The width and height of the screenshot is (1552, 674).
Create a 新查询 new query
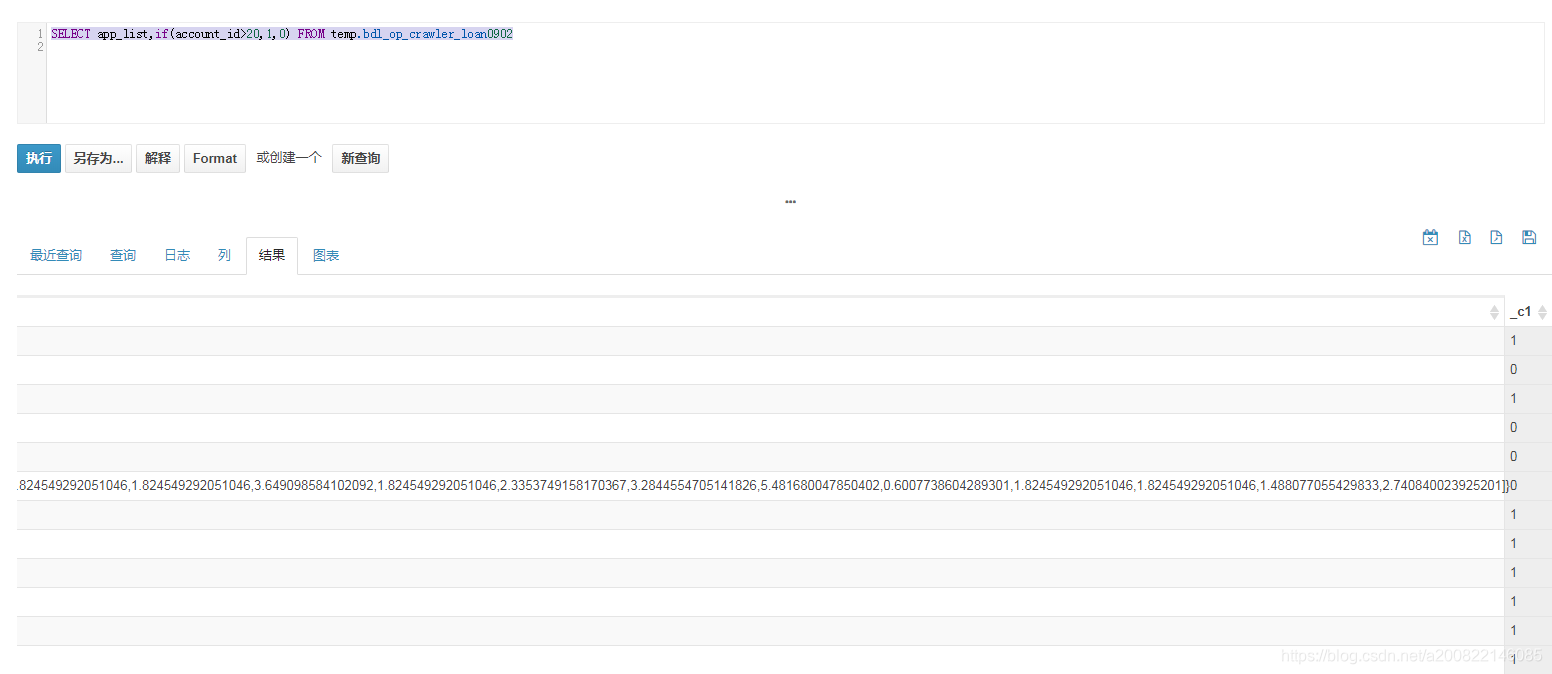[x=360, y=158]
